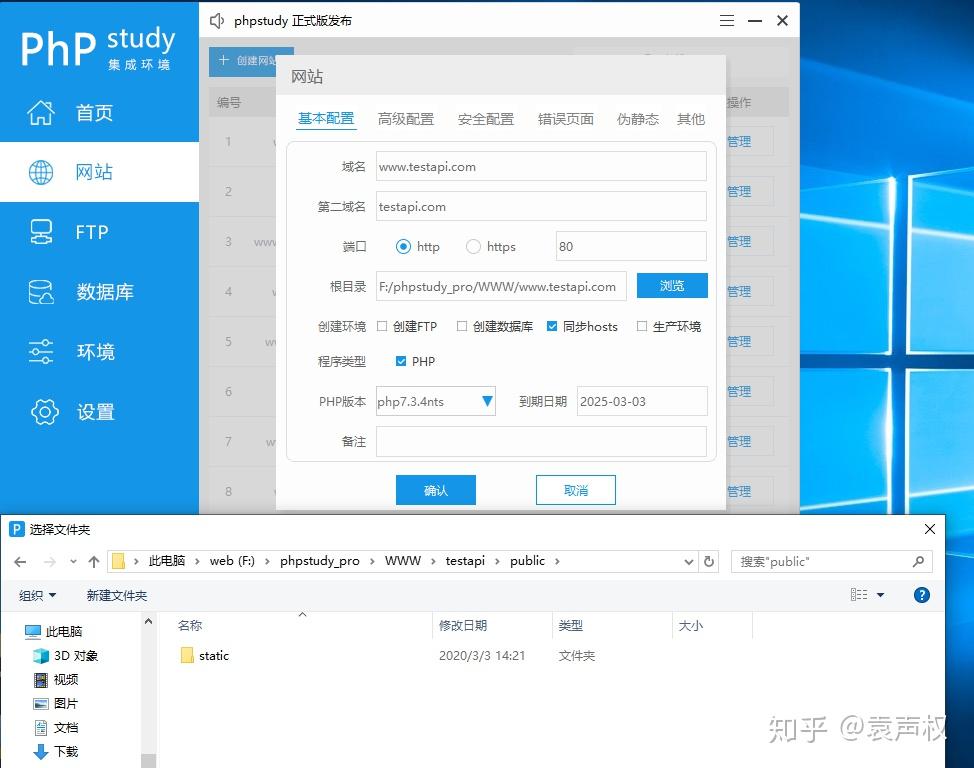Image resolution: width=974 pixels, height=768 pixels.
Task: Click the 域名 input containing www.testapi.com
Action: pyautogui.click(x=540, y=166)
